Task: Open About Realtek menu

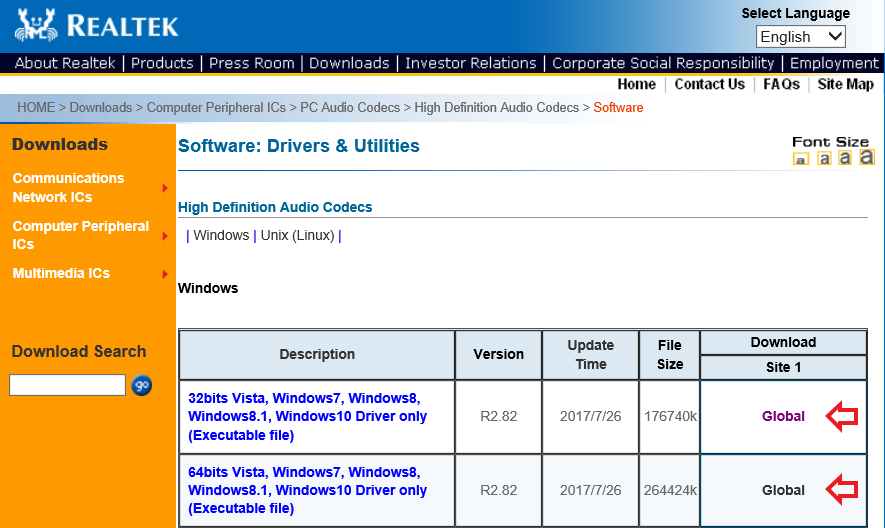Action: (65, 63)
